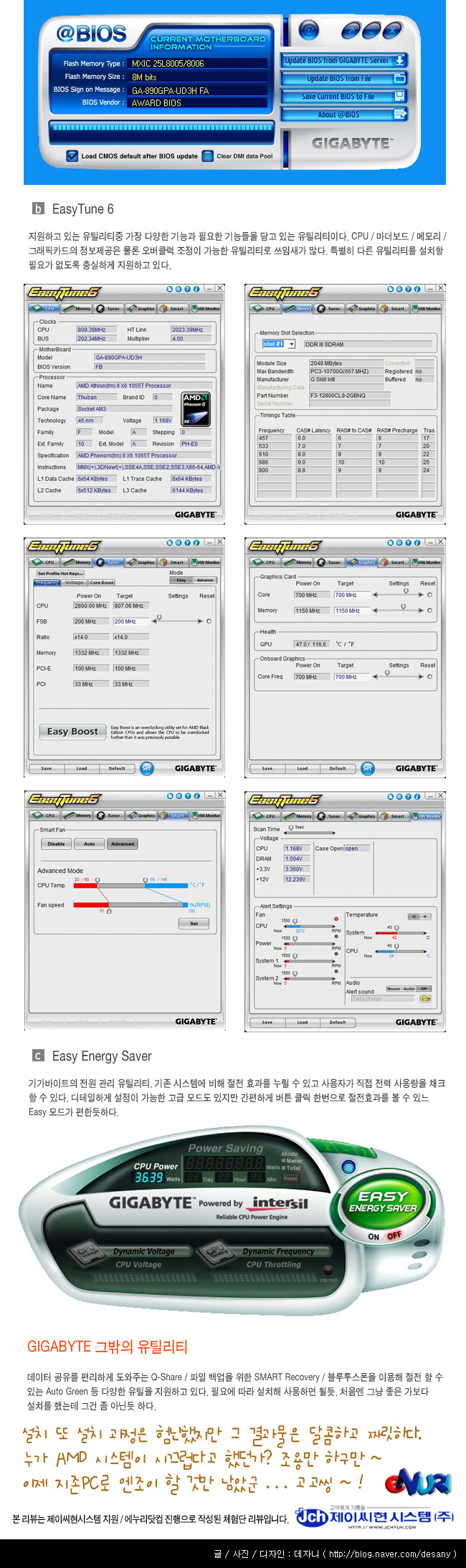Screen dimensions: 466x1568
Task: Click Smart Fan Disable button
Action: click(56, 843)
